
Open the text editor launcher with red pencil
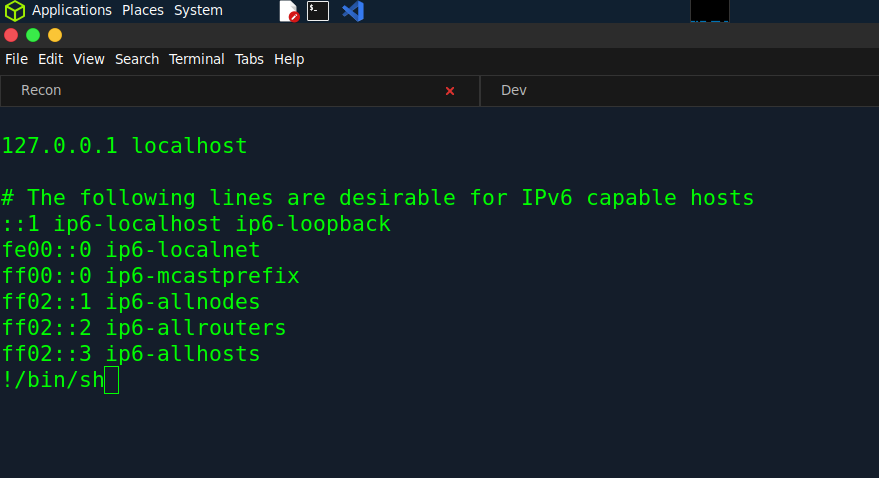(289, 11)
